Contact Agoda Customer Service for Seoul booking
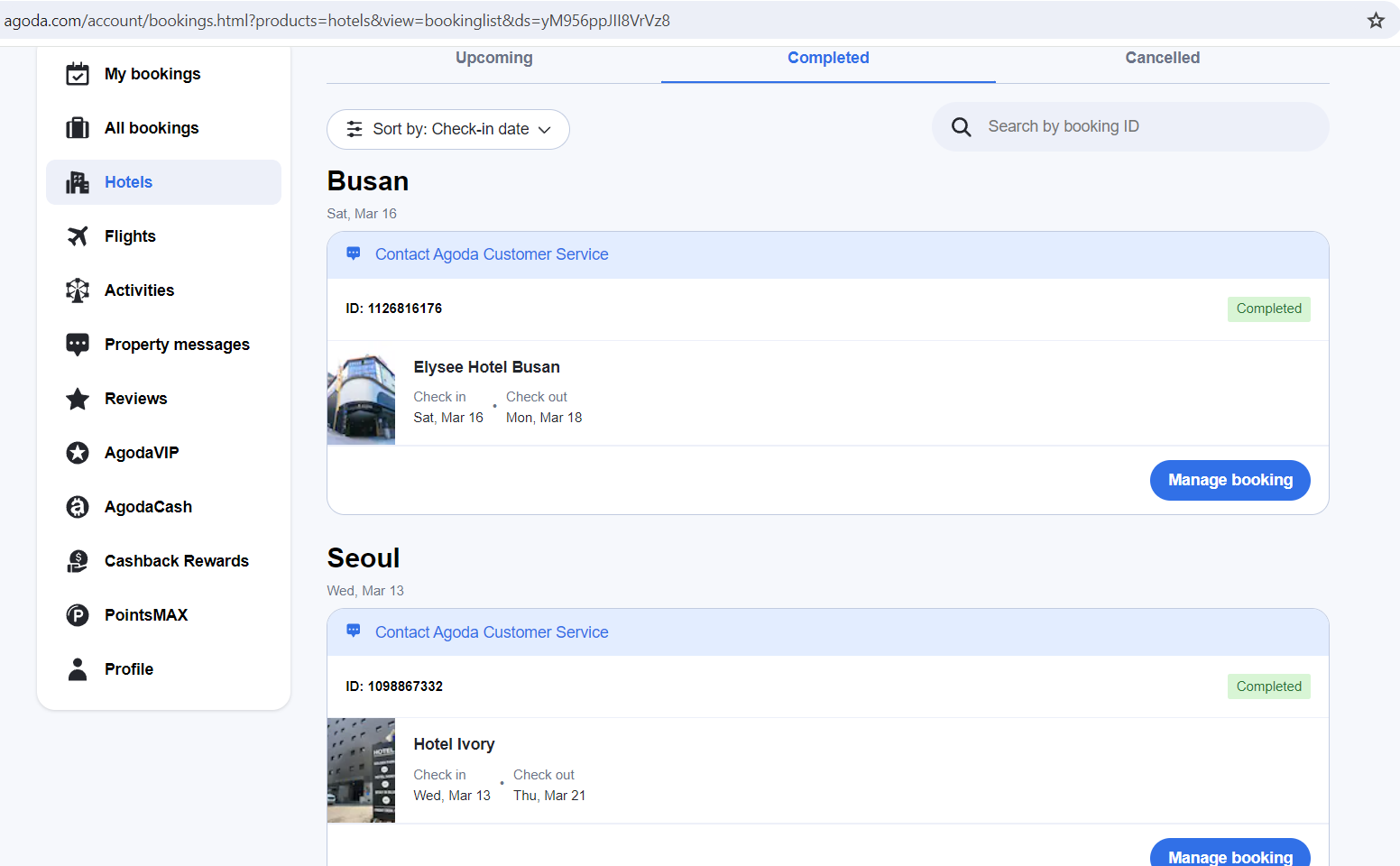This screenshot has width=1400, height=866. [492, 632]
